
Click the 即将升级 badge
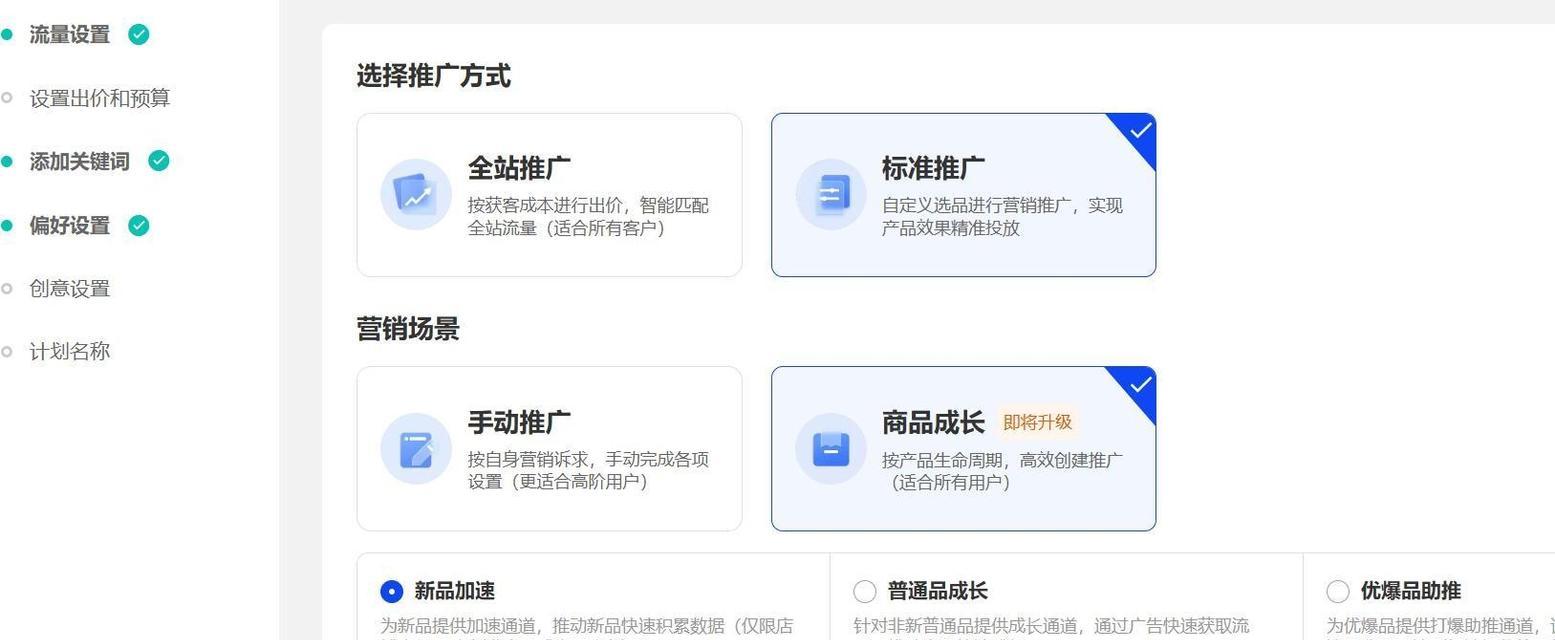[1037, 422]
